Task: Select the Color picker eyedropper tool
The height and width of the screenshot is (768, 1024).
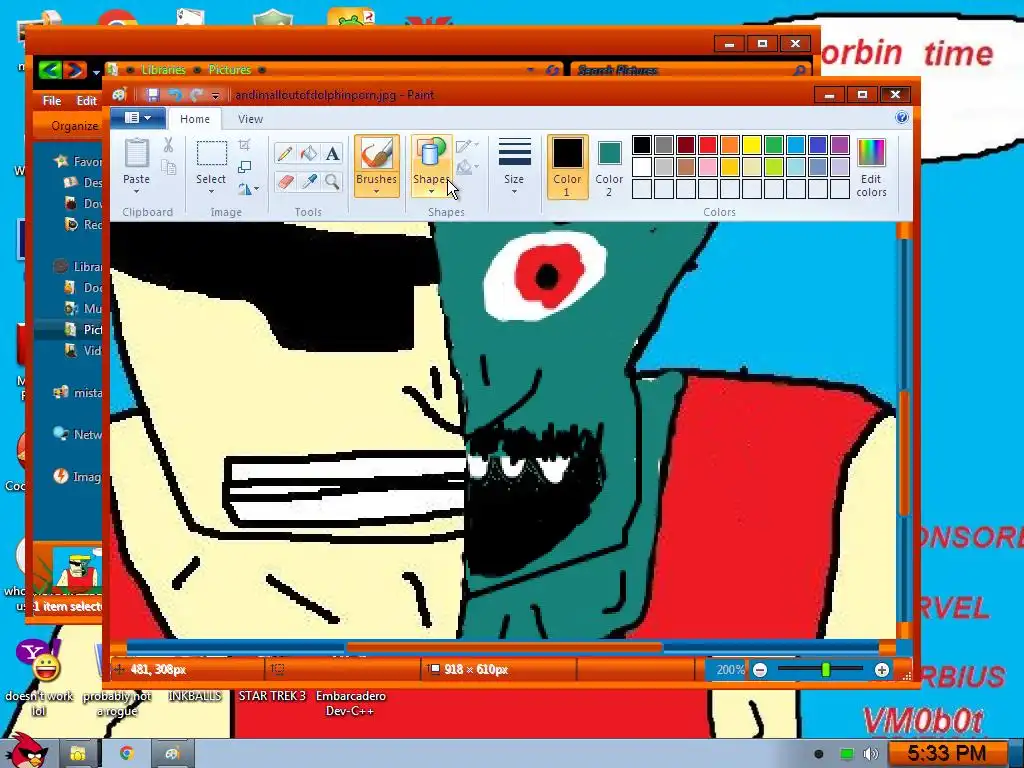Action: click(308, 181)
